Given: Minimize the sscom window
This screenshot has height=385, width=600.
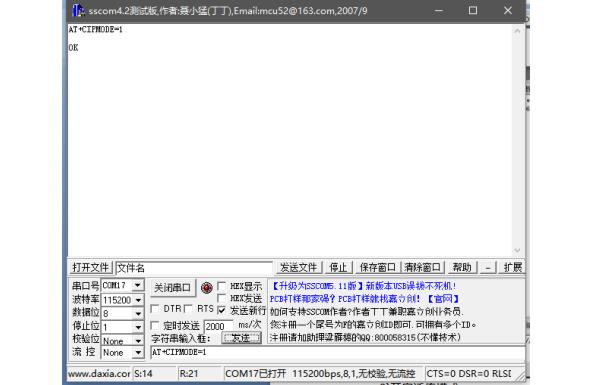Looking at the screenshot, I should tap(439, 10).
